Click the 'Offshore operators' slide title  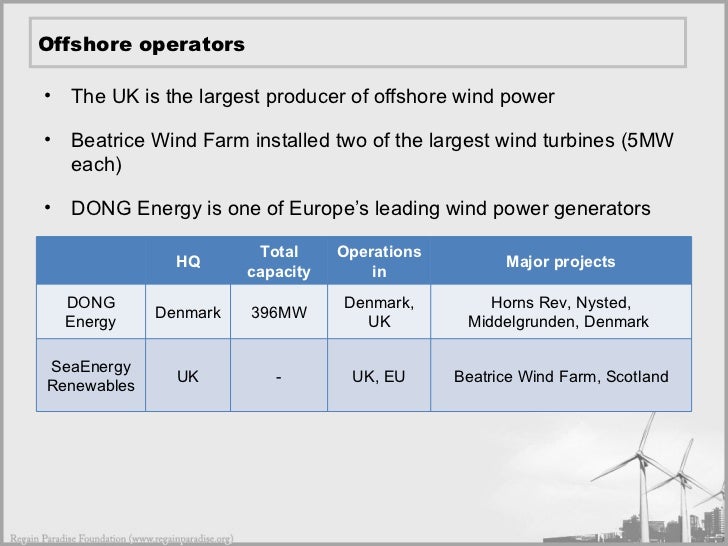point(141,45)
